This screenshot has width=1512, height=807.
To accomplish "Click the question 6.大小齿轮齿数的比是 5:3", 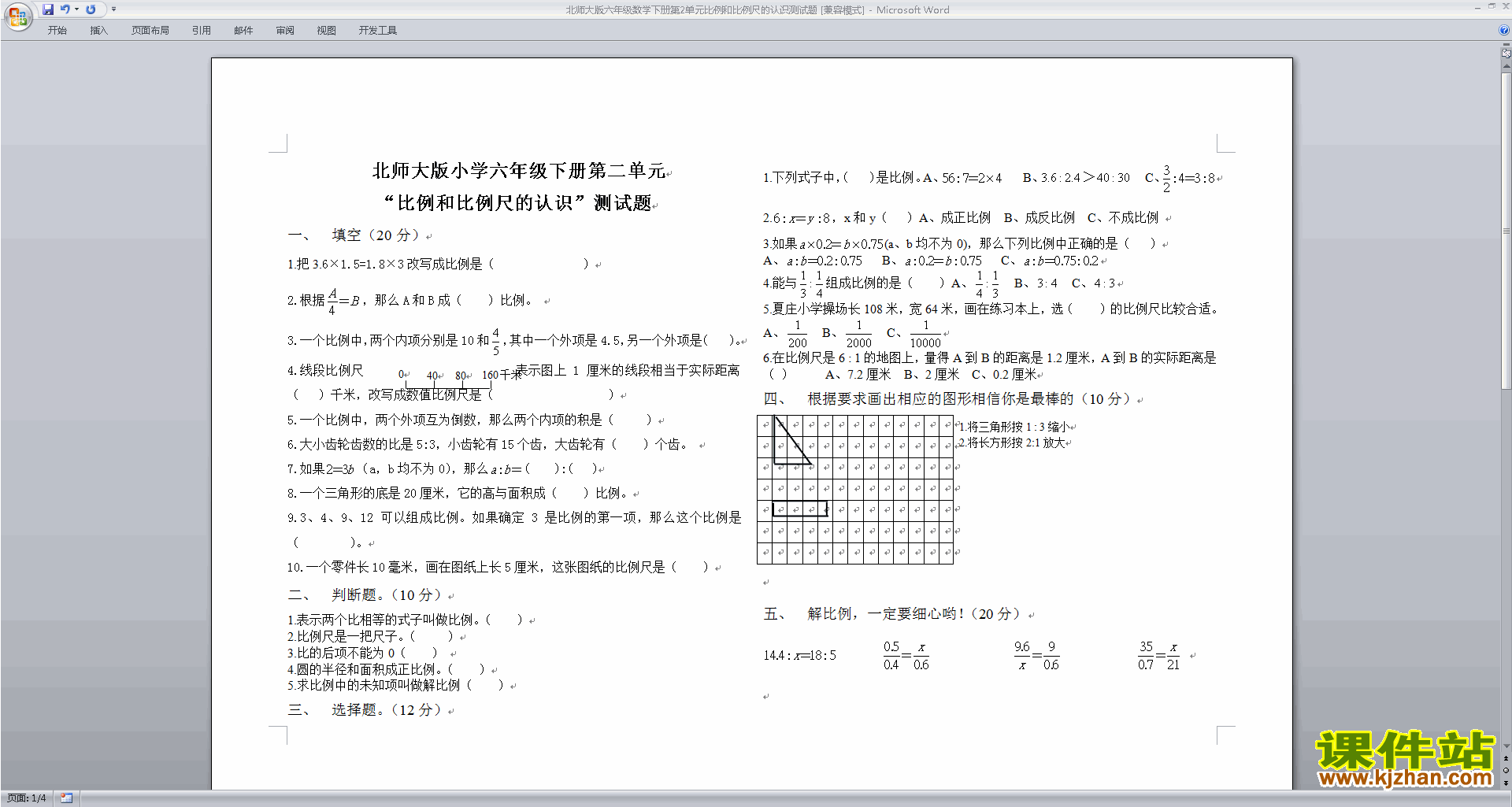I will (487, 444).
